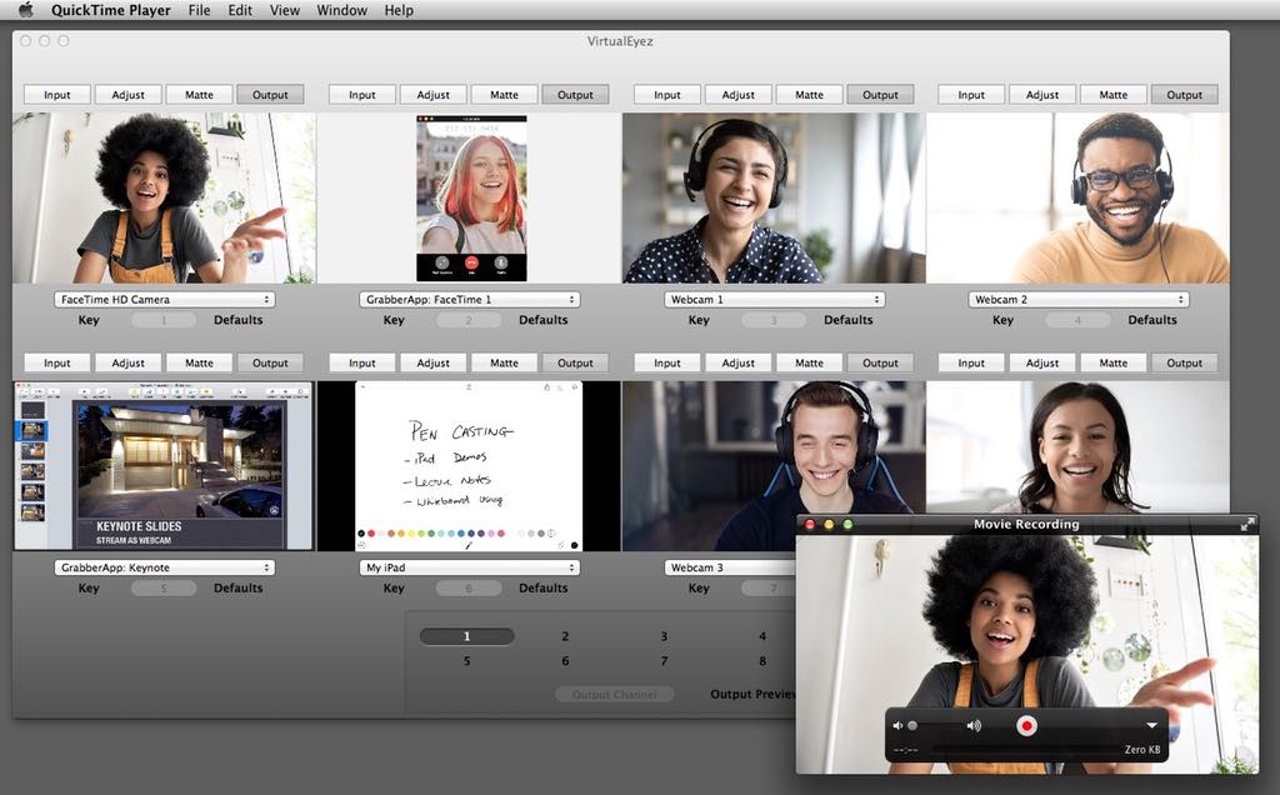This screenshot has height=795, width=1280.
Task: Open the Window menu
Action: click(341, 11)
